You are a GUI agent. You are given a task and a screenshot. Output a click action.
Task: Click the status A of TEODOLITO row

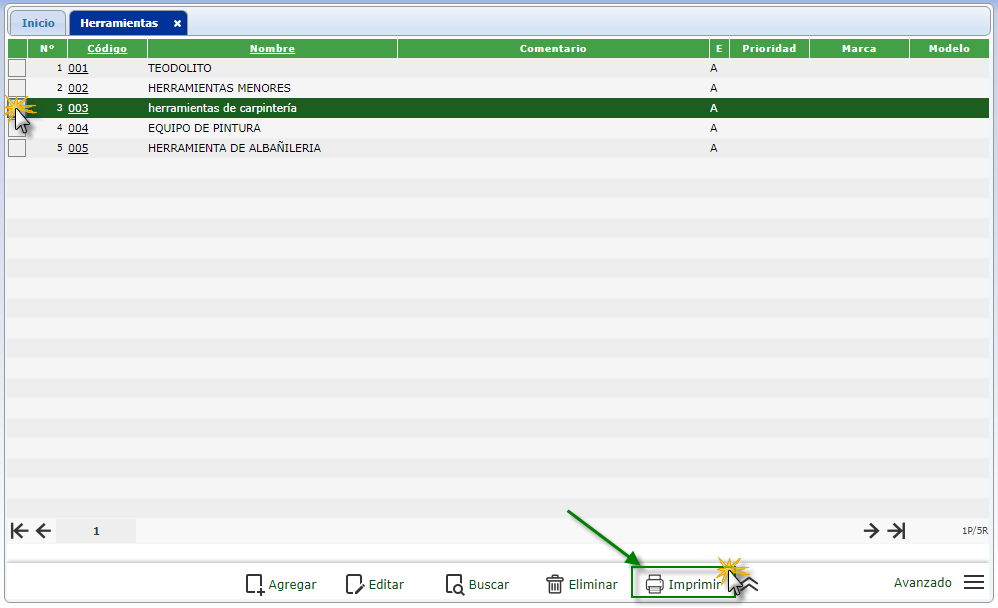pos(713,68)
